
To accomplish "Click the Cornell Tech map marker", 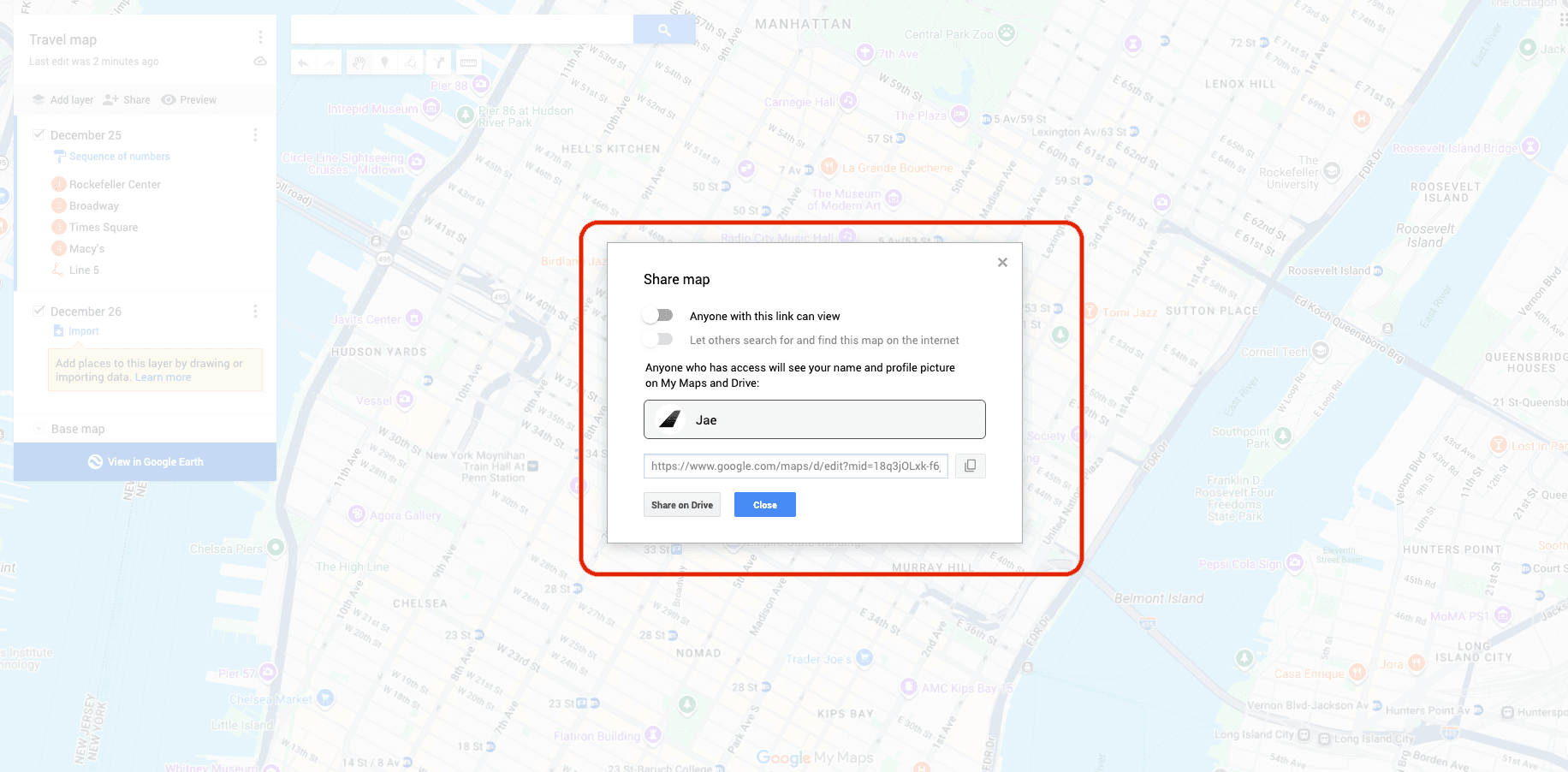I will coord(1321,350).
